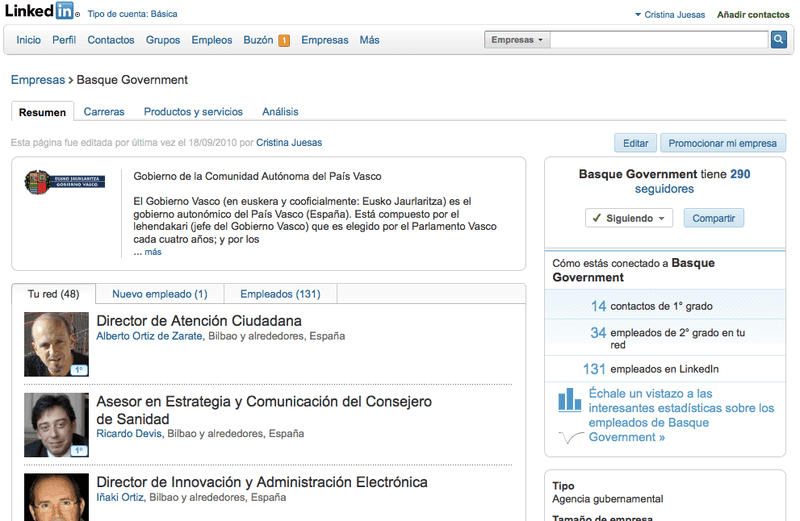Click the 1° badge on Ricardo Devis photo

pos(79,450)
